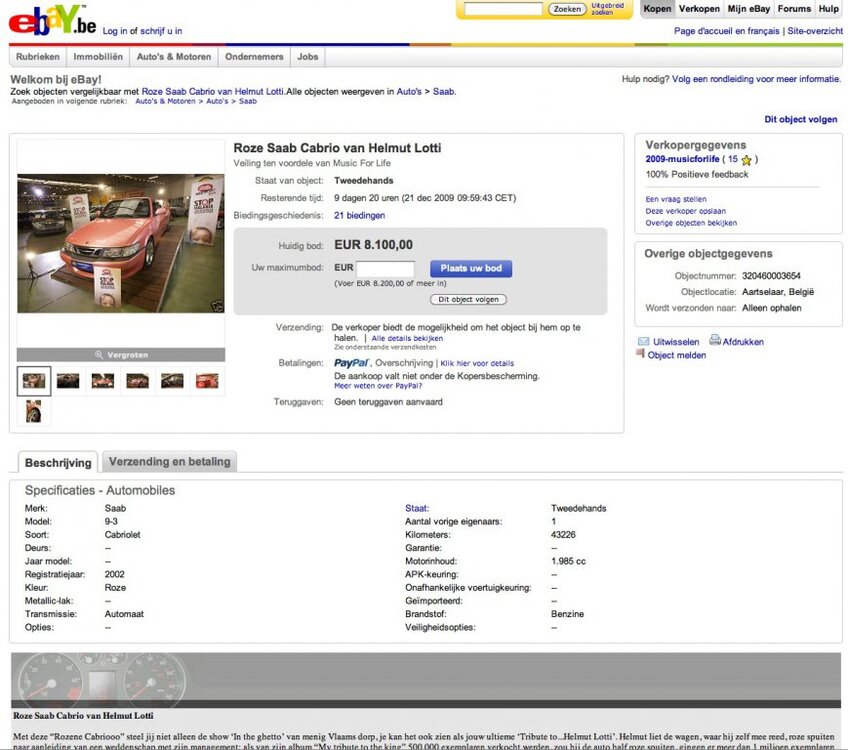Image resolution: width=848 pixels, height=750 pixels.
Task: Click the Dit object volgen button
Action: [x=468, y=300]
